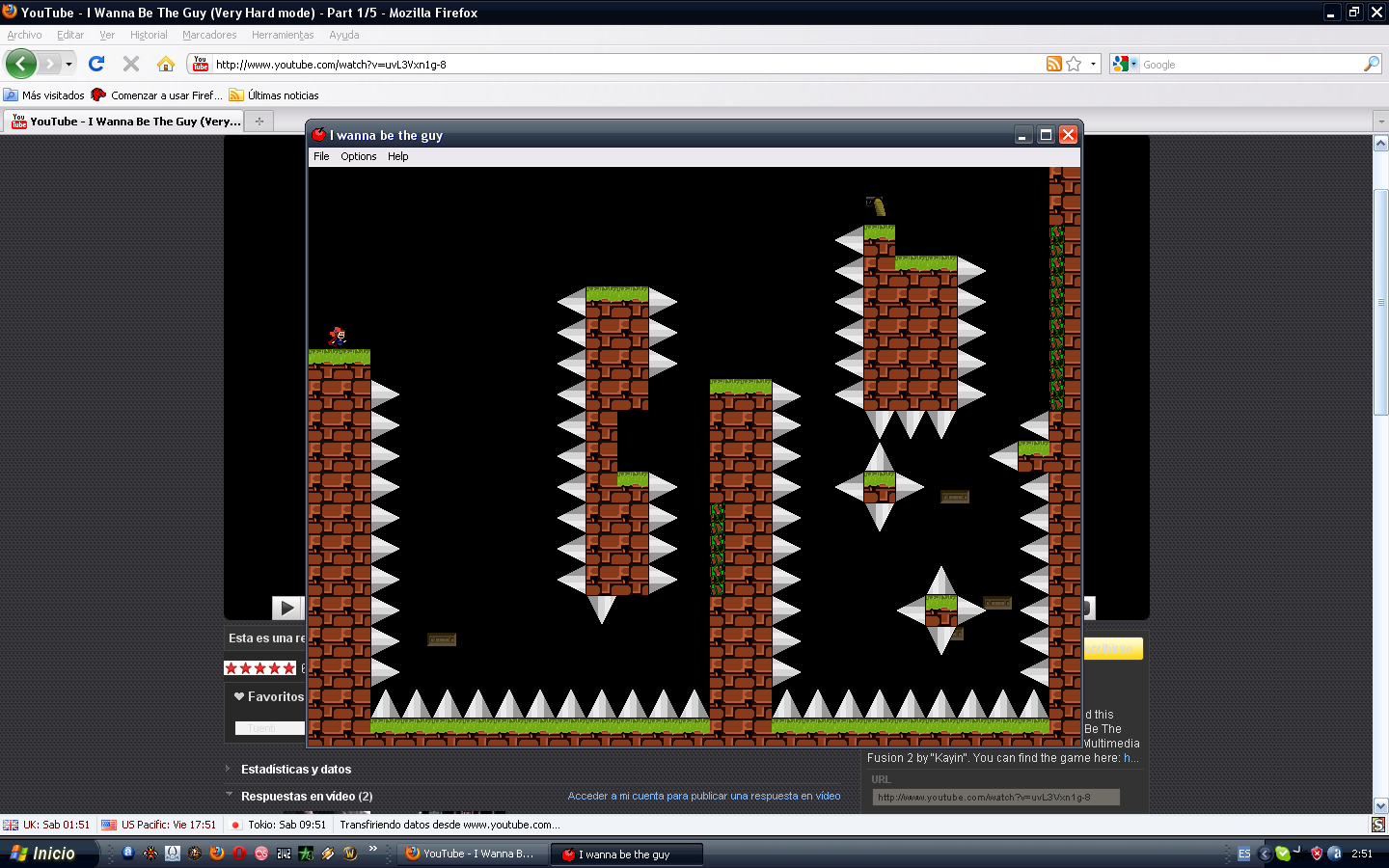Bookmark this page with the star icon
Viewport: 1389px width, 868px height.
point(1074,65)
